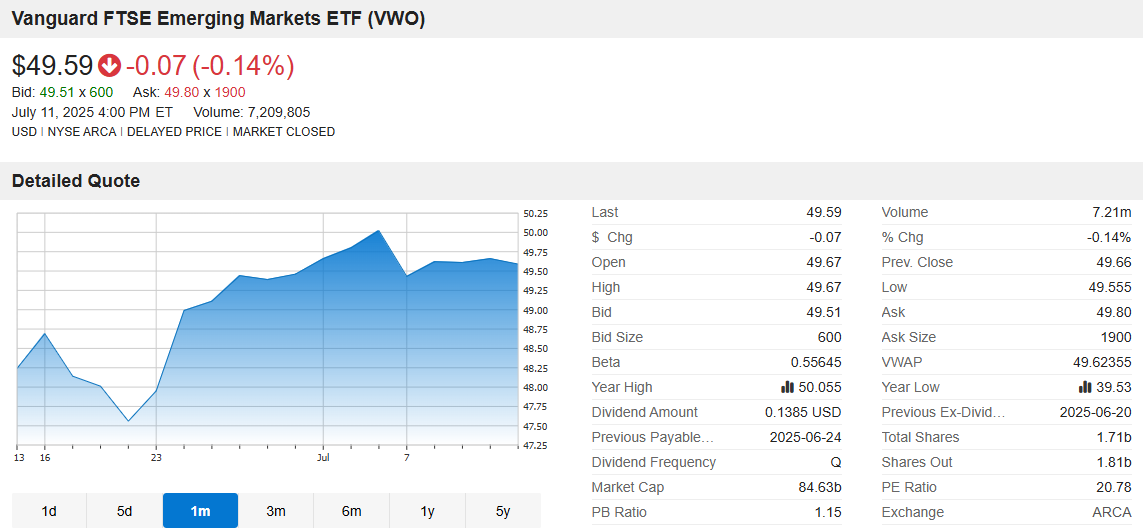Click the NYSE ARCA label

[84, 132]
